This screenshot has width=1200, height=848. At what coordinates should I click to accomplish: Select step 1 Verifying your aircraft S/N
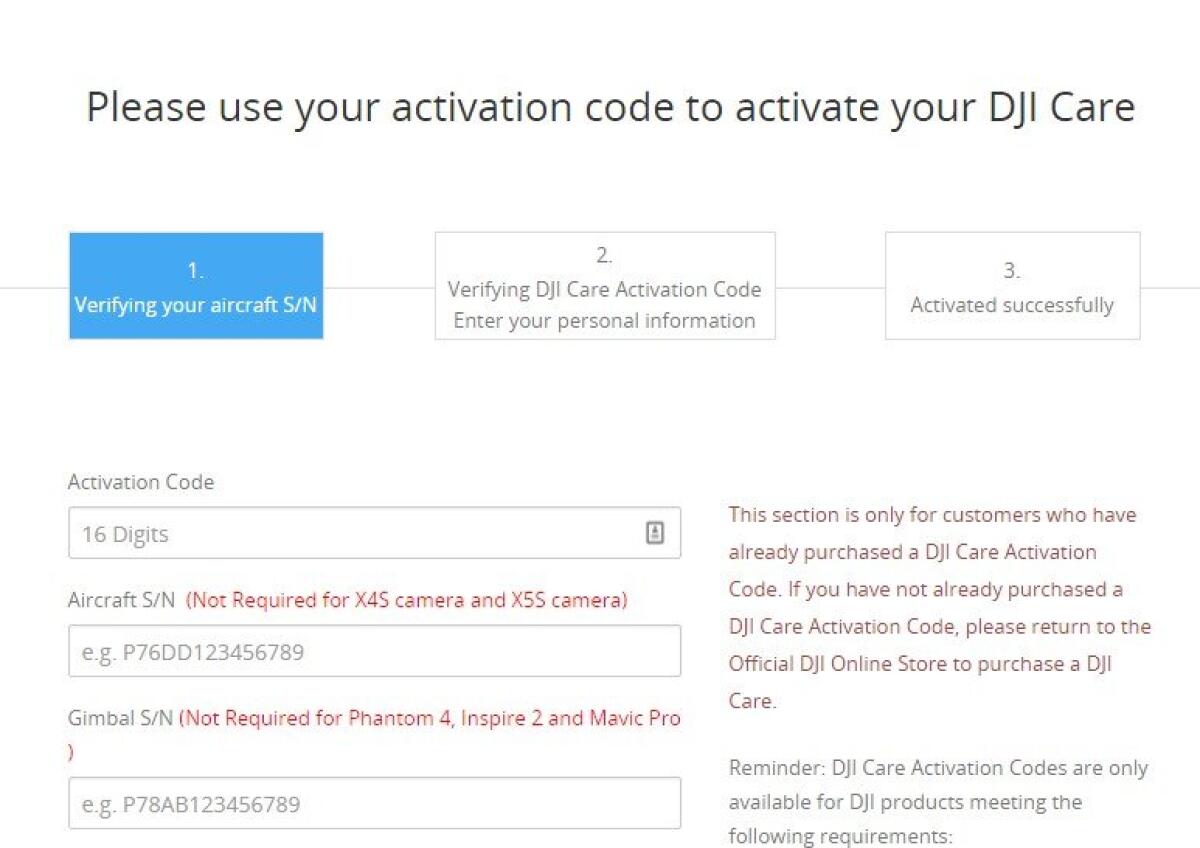click(x=195, y=286)
